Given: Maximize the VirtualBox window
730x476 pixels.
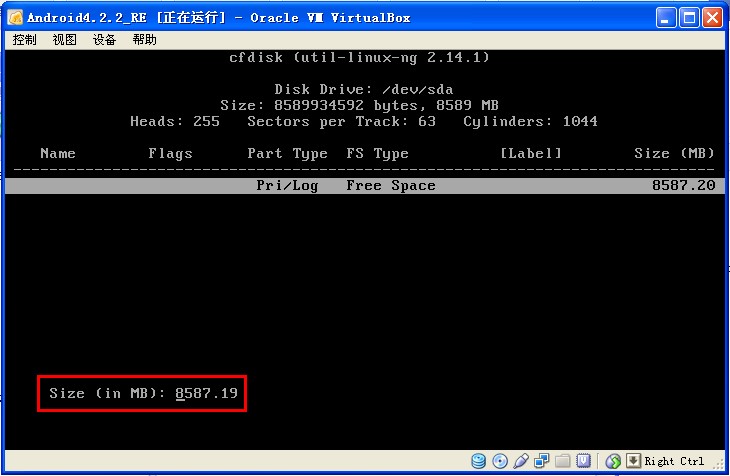Looking at the screenshot, I should click(689, 18).
